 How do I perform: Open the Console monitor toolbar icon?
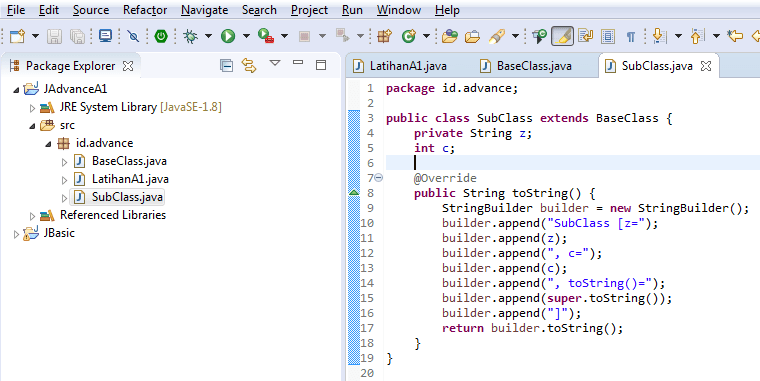click(x=105, y=36)
